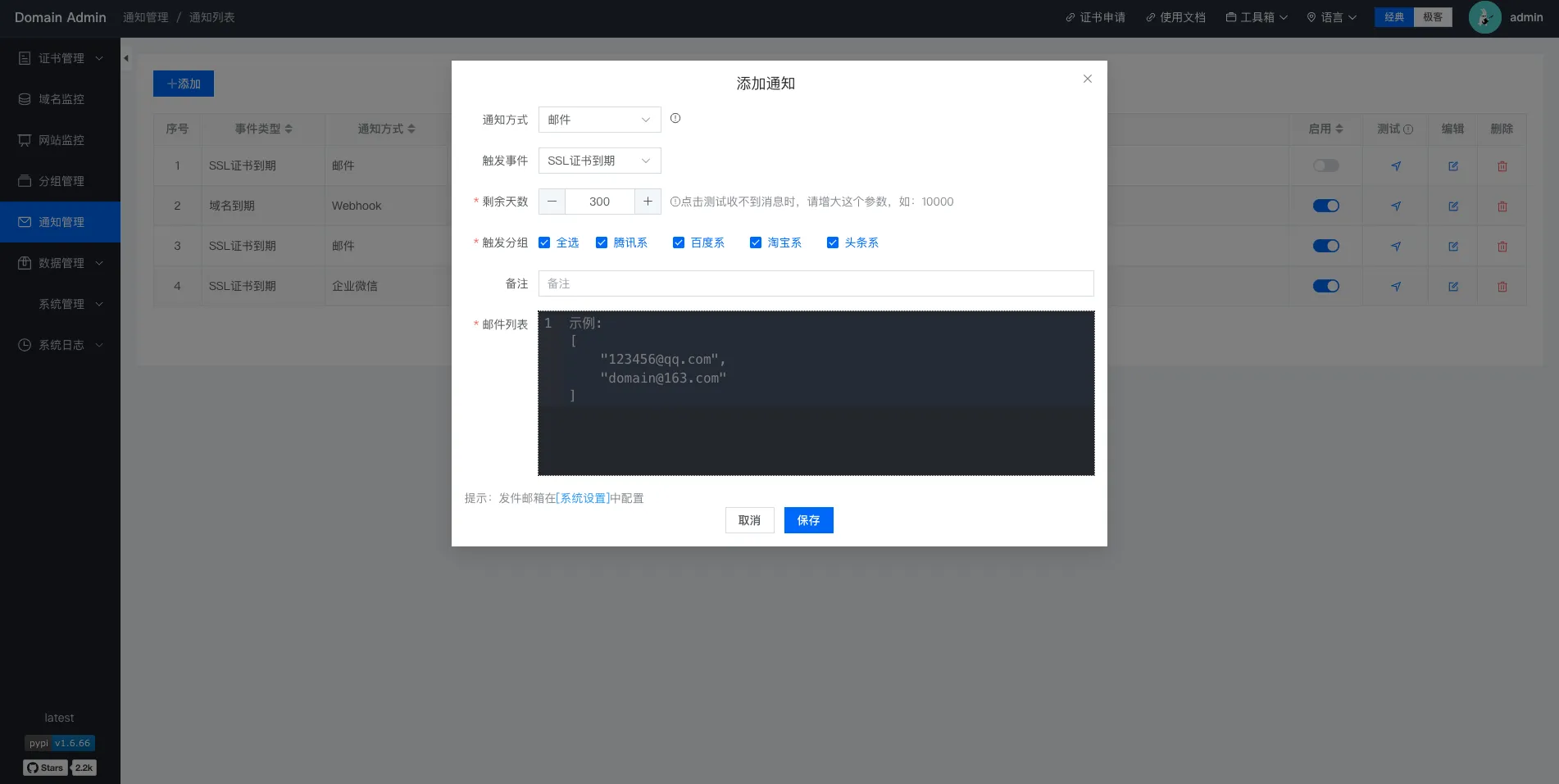
Task: Open the 语言 dropdown menu
Action: pyautogui.click(x=1331, y=17)
